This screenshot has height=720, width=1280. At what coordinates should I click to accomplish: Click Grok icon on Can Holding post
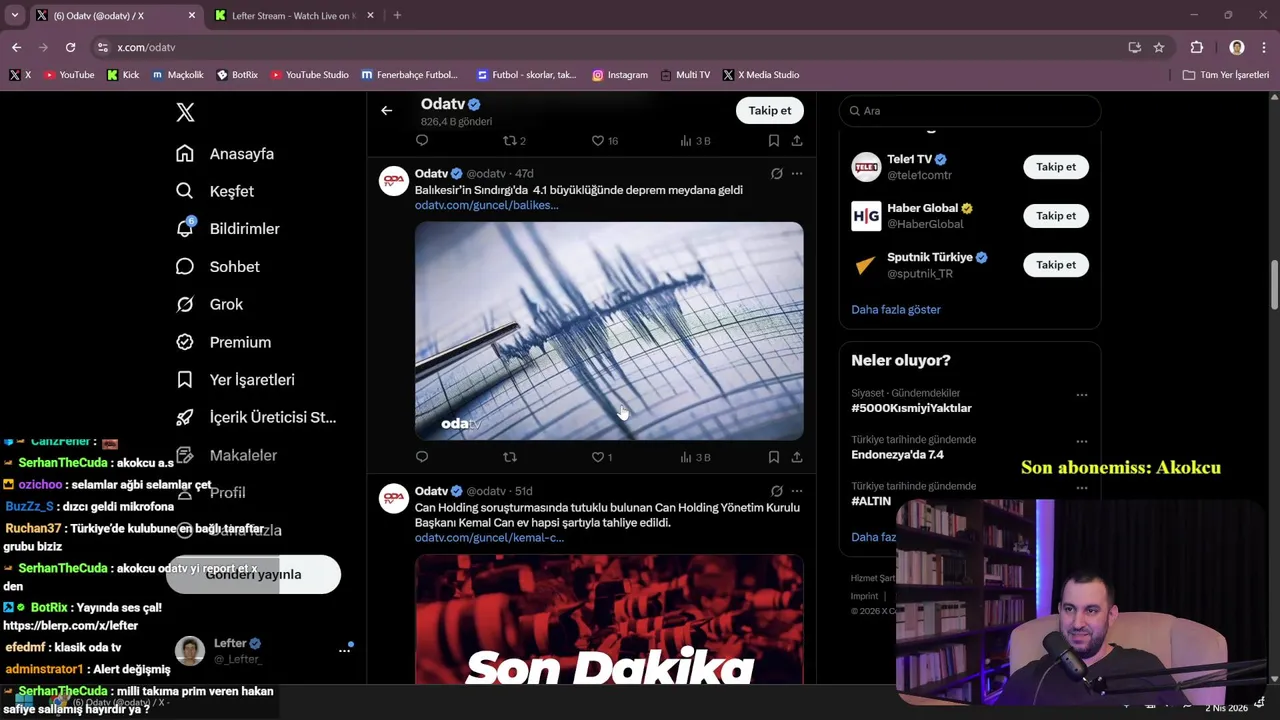pyautogui.click(x=776, y=491)
